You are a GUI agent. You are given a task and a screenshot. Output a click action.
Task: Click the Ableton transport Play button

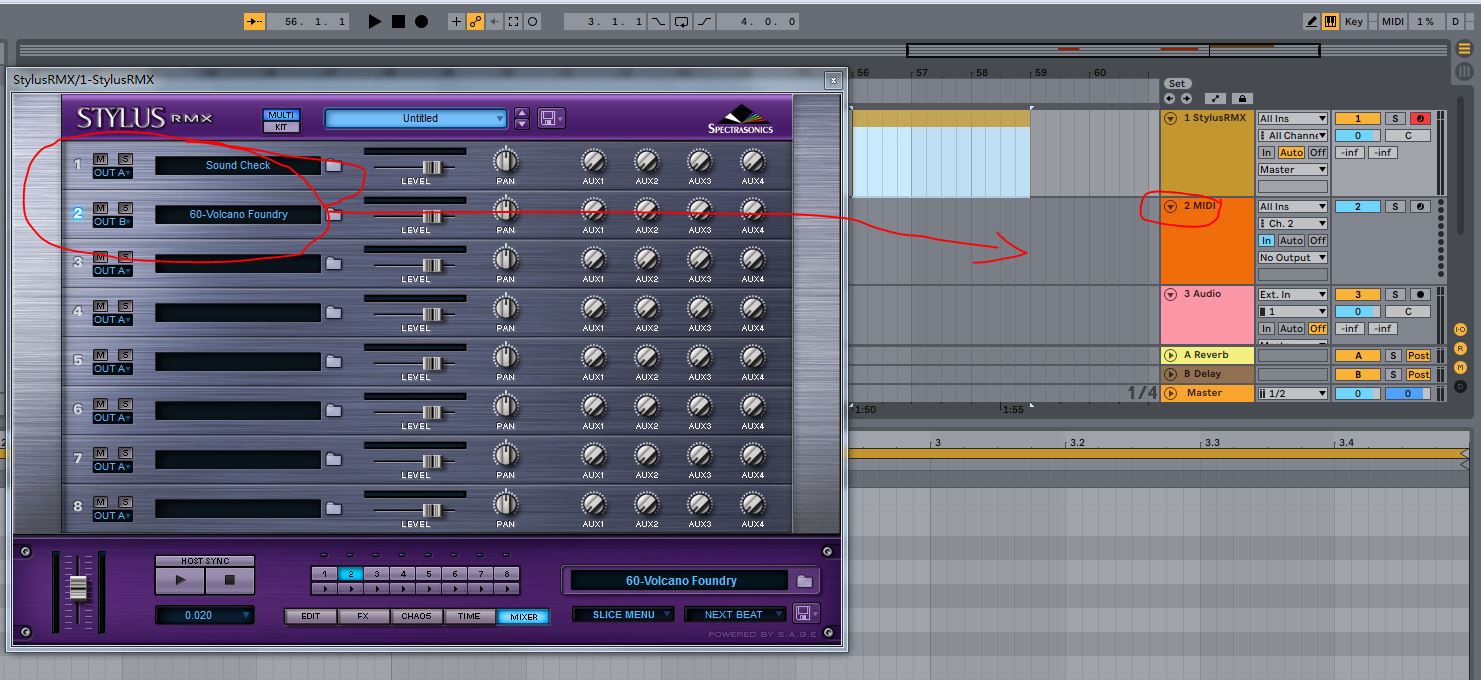tap(375, 21)
